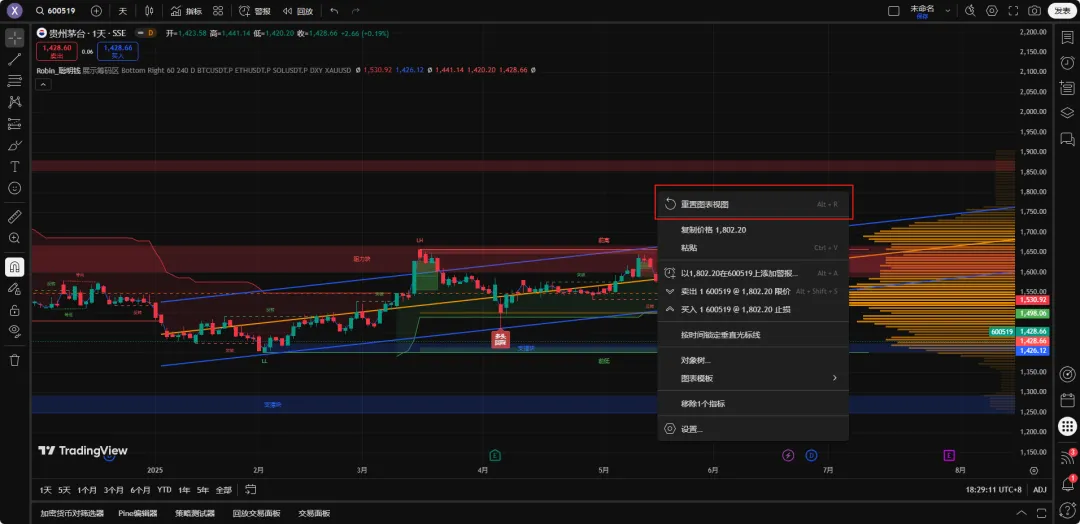
Task: Open the alerts clock icon in right sidebar
Action: coord(1067,63)
